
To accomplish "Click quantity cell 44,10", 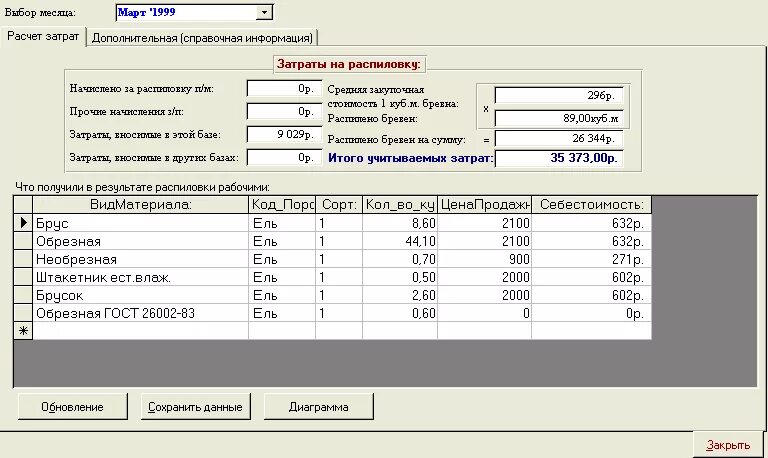I will coord(400,241).
